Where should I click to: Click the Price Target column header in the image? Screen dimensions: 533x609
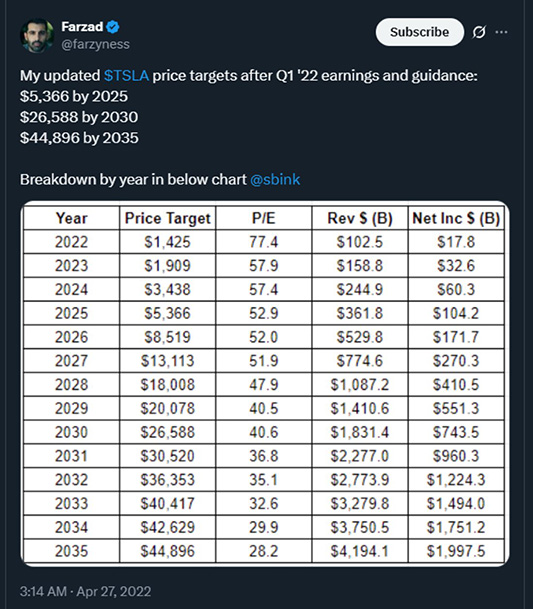pyautogui.click(x=168, y=218)
